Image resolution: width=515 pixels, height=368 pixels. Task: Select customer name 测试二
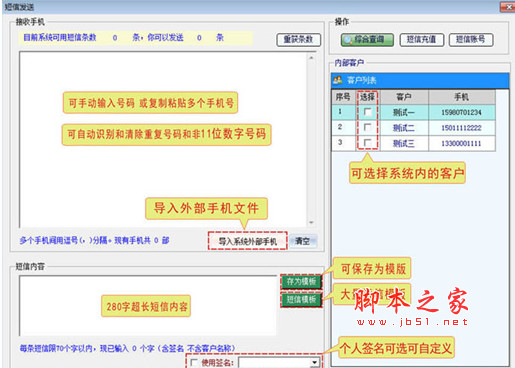click(404, 128)
